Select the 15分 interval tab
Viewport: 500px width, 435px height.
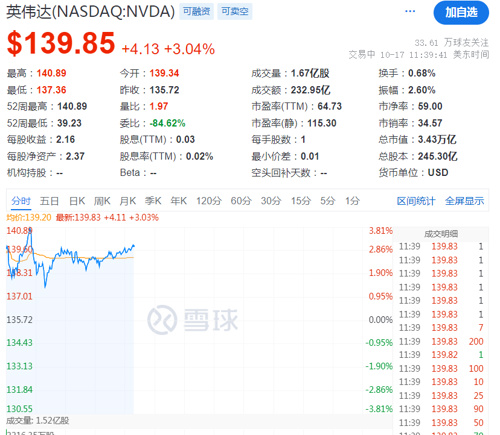click(301, 201)
